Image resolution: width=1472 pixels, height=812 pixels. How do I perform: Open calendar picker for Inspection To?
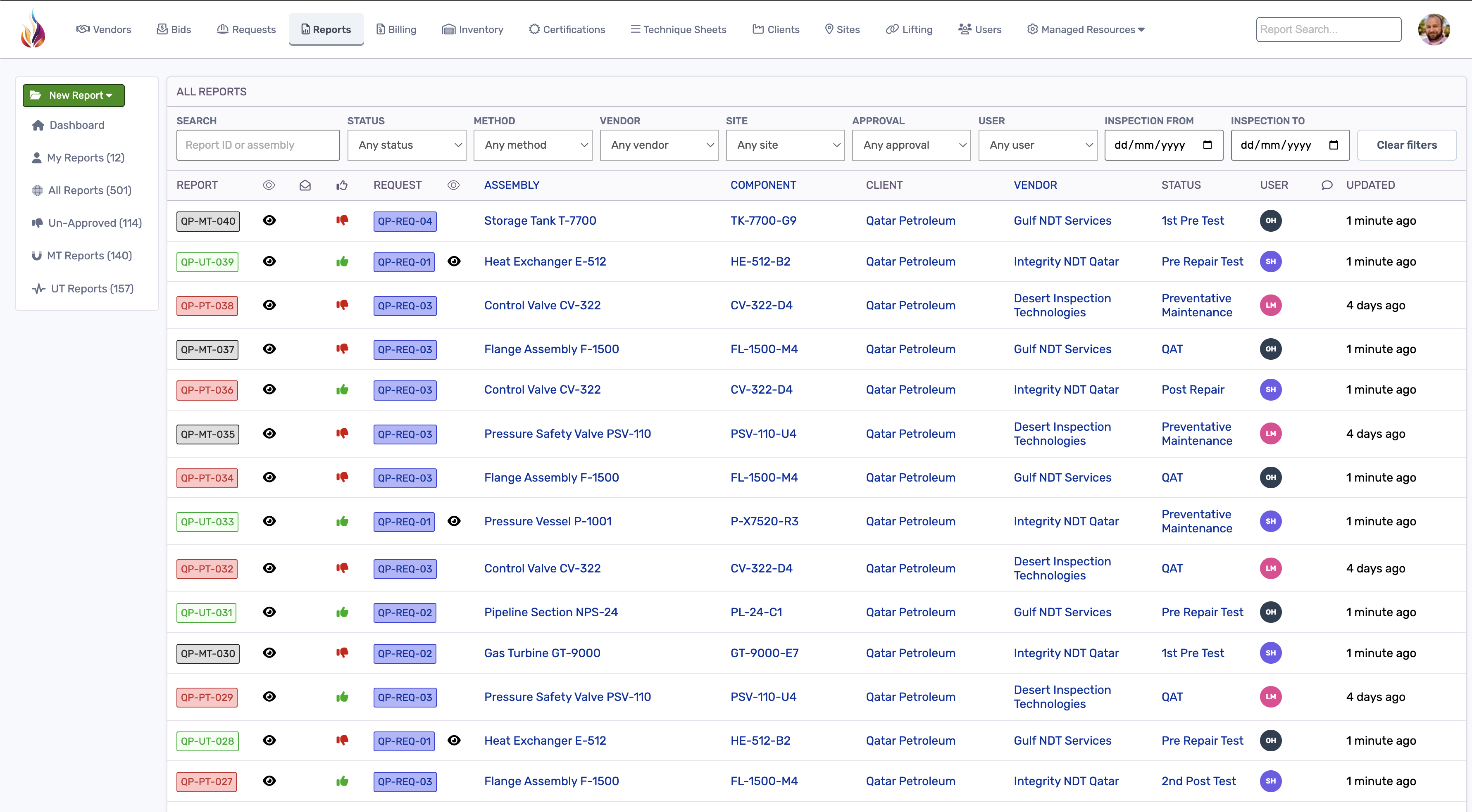[1334, 145]
